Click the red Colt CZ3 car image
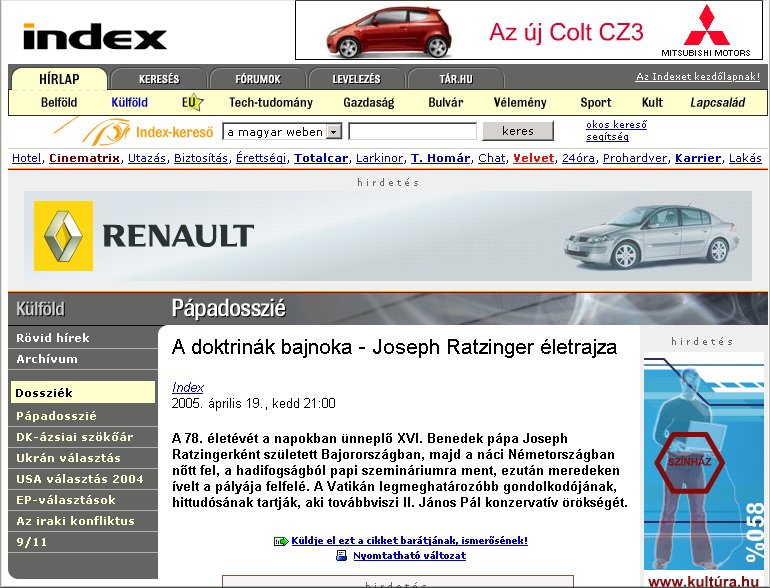770x588 pixels. pos(389,32)
